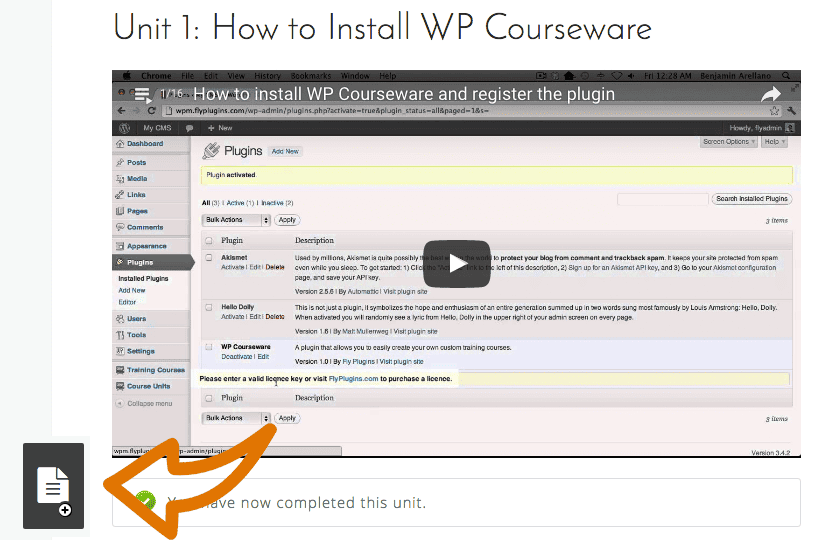Click the notes document icon with plus badge
831x540 pixels.
(54, 485)
